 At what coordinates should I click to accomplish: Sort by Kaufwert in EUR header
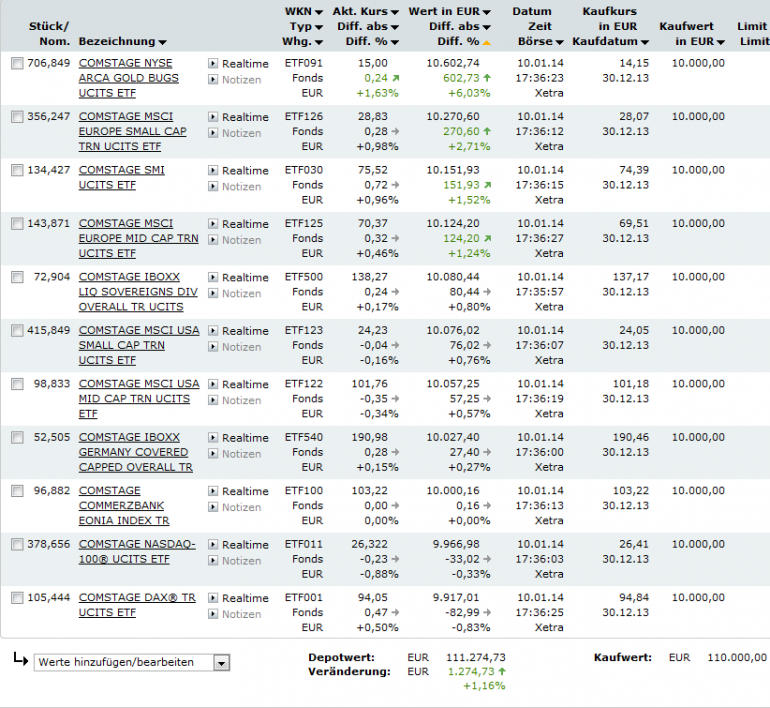(692, 34)
